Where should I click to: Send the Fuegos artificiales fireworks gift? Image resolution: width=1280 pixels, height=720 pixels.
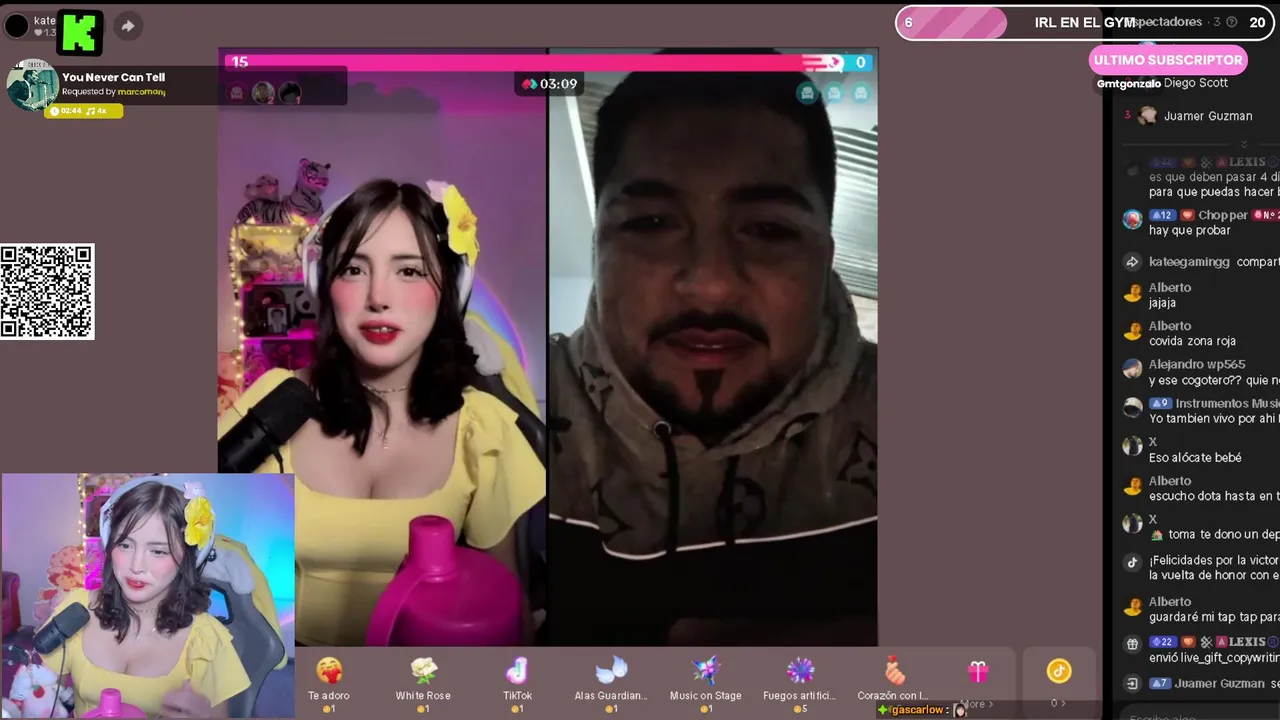[800, 684]
